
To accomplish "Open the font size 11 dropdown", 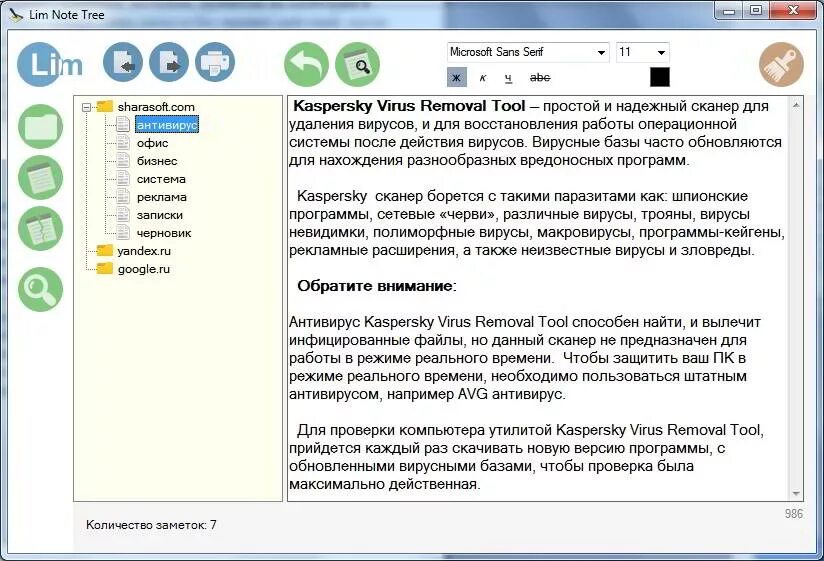I will tap(661, 53).
